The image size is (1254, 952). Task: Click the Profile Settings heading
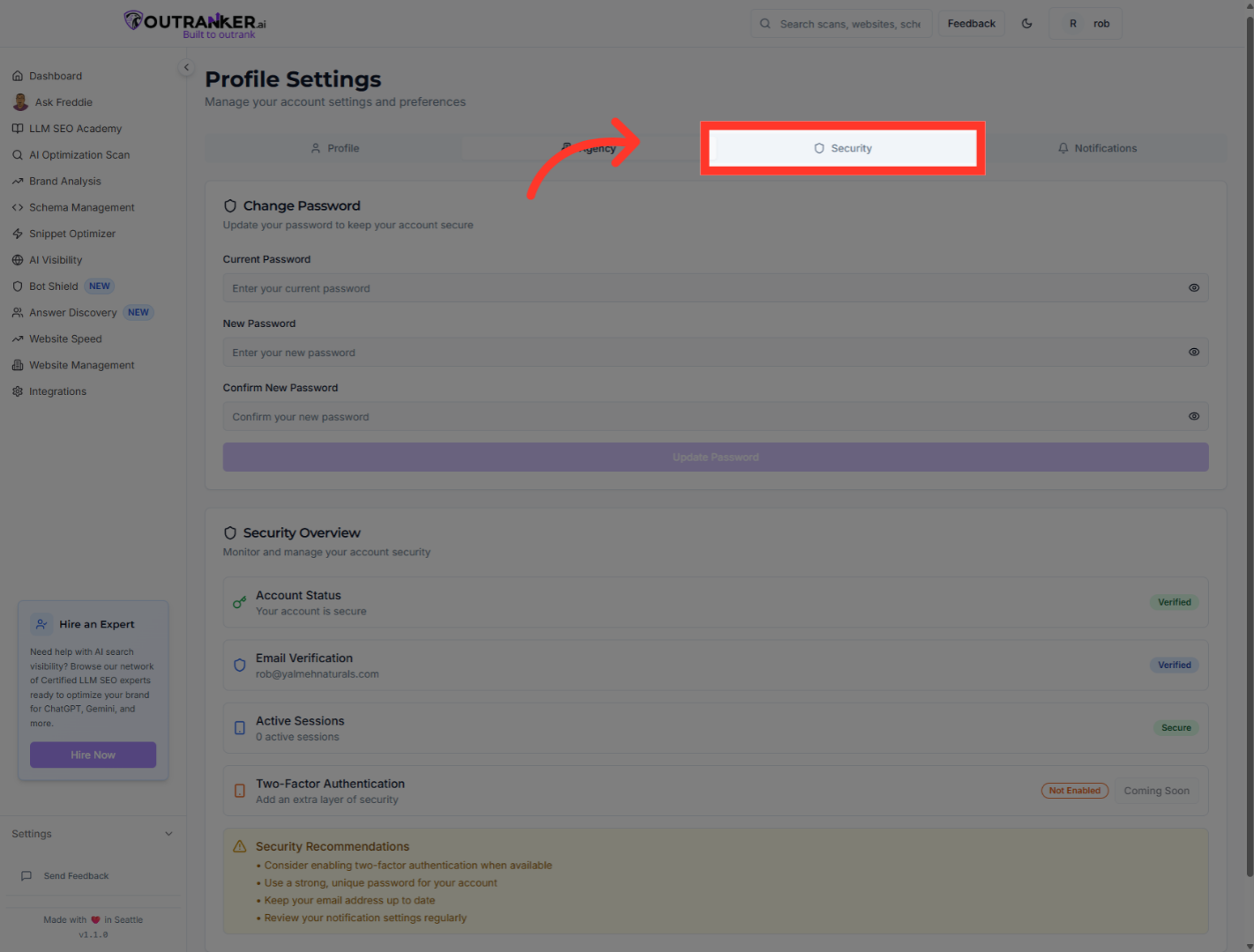293,79
